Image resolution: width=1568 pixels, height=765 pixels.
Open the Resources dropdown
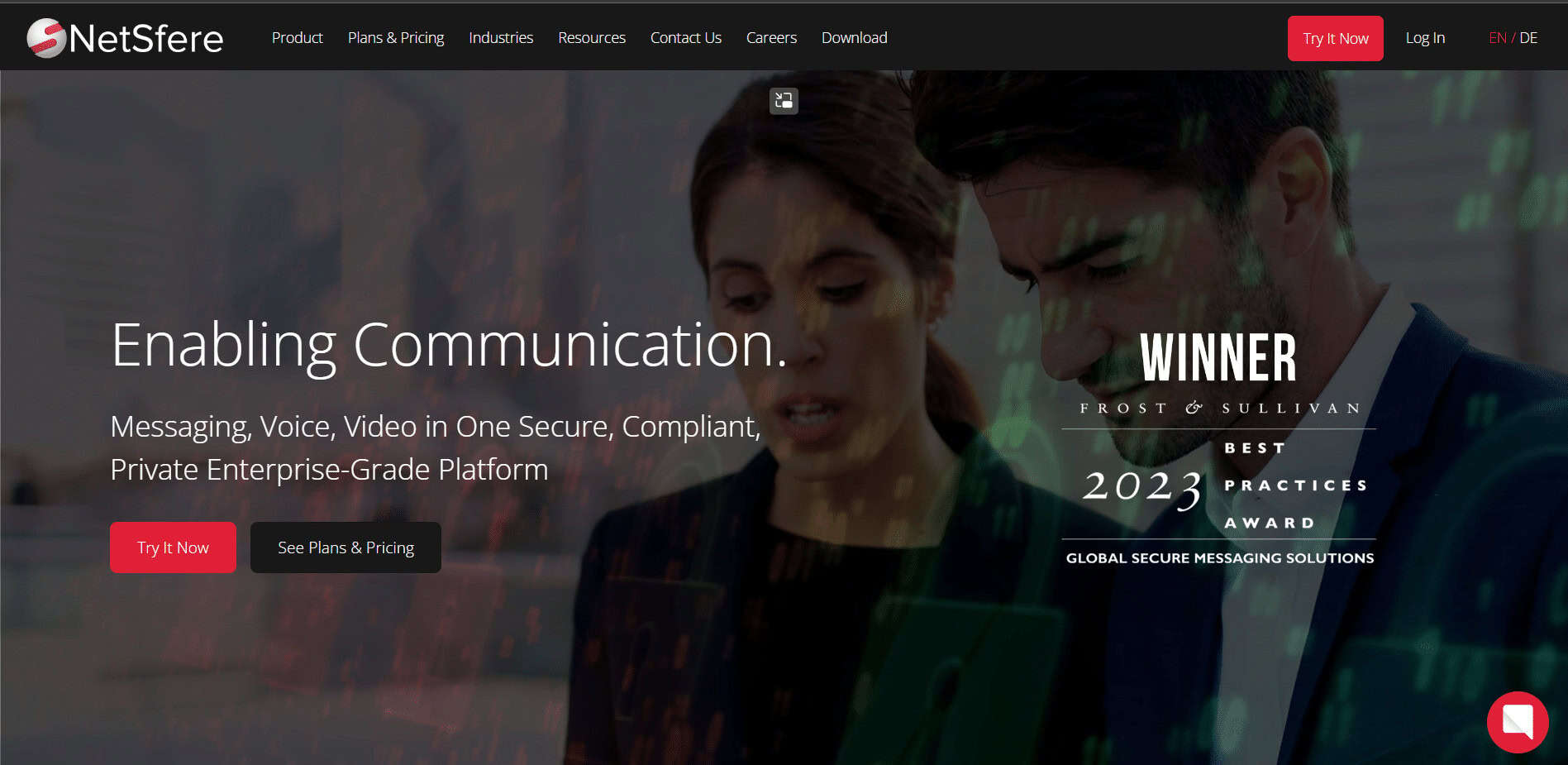click(592, 37)
